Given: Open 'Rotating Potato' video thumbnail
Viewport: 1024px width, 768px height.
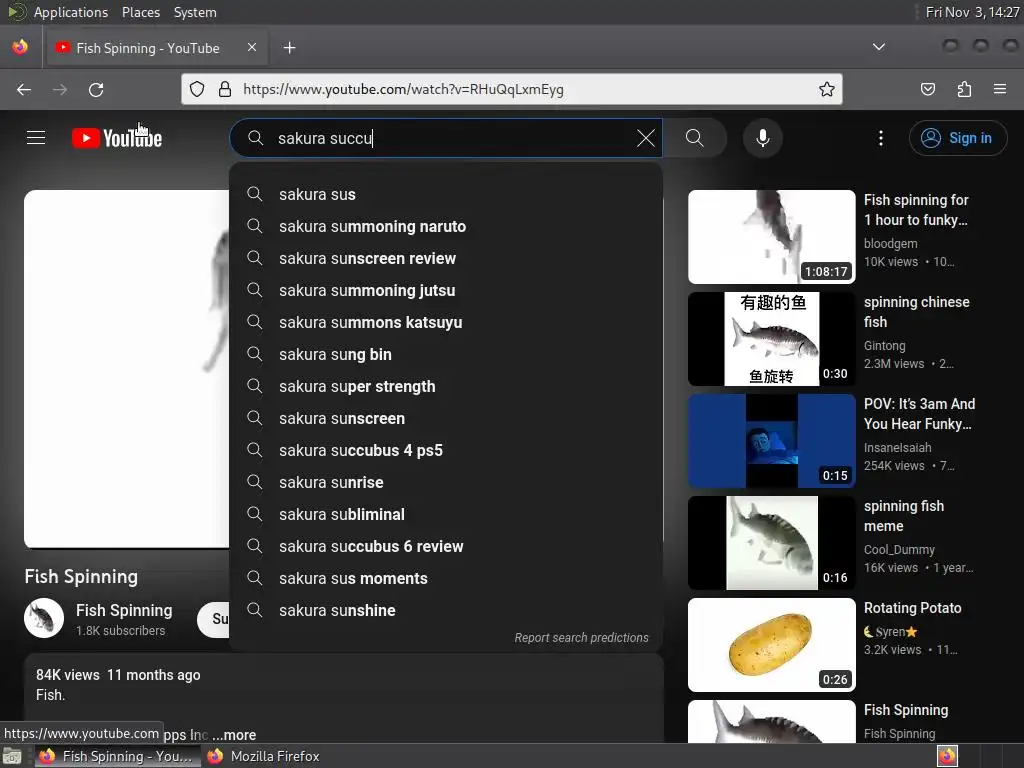Looking at the screenshot, I should (x=771, y=645).
